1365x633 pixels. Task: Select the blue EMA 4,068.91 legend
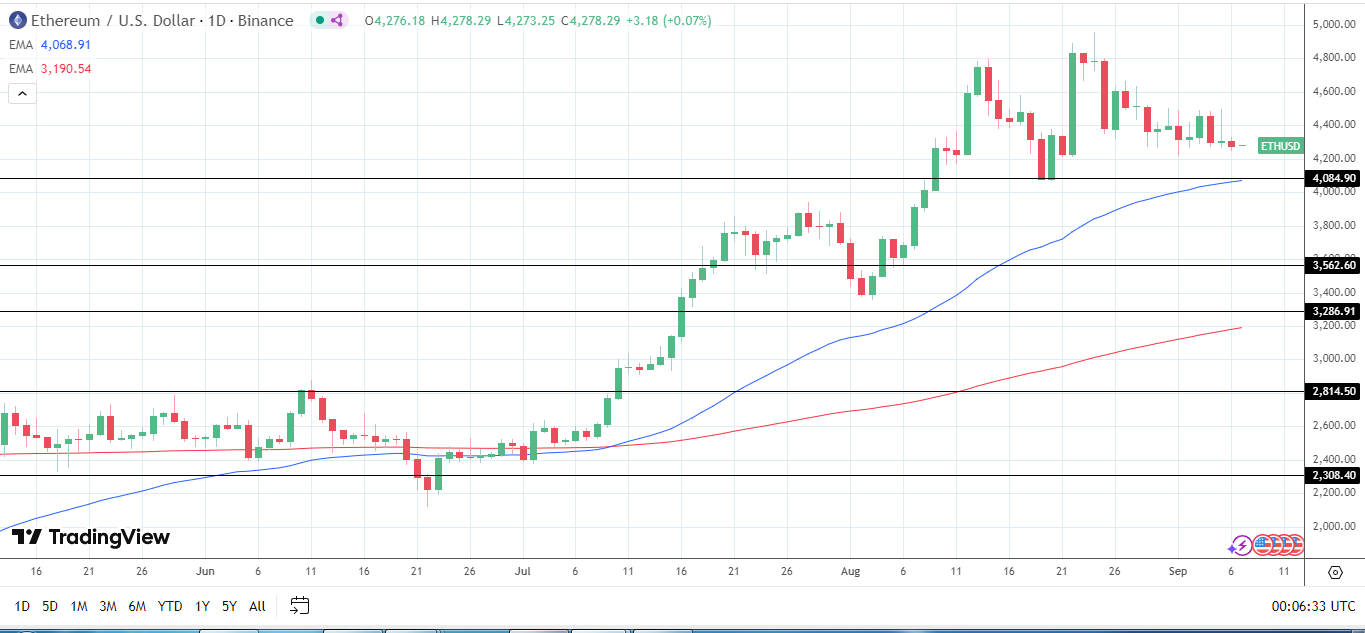[x=50, y=45]
